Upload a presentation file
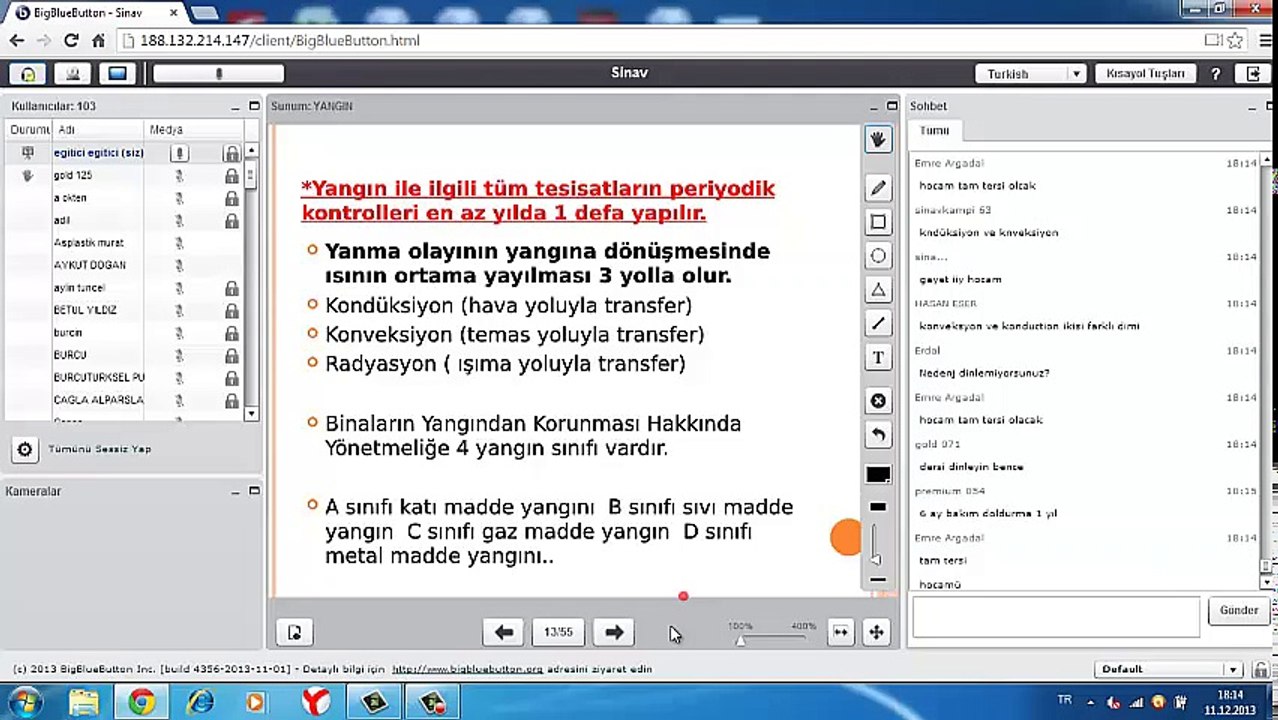 (x=294, y=632)
